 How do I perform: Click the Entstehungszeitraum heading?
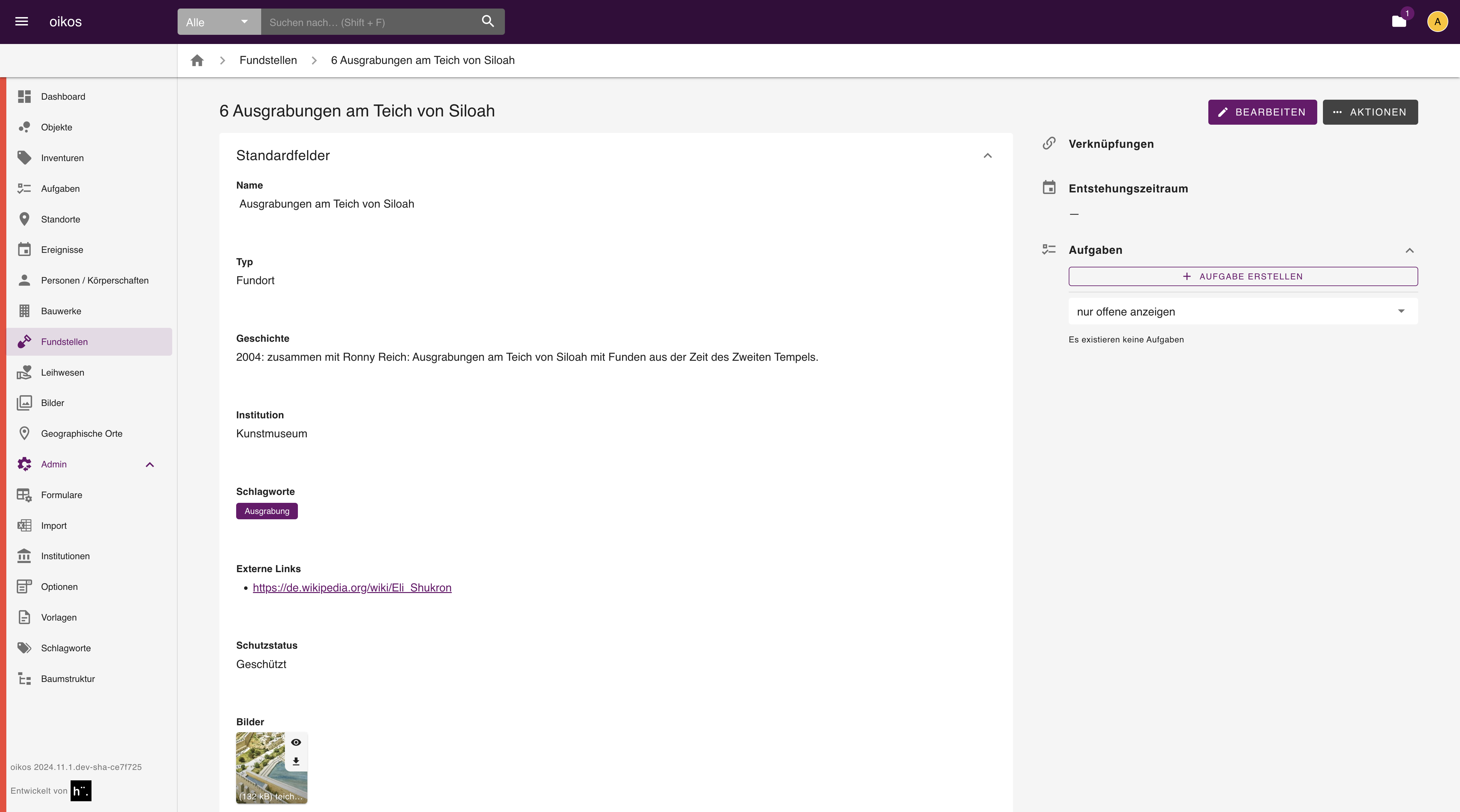point(1128,188)
